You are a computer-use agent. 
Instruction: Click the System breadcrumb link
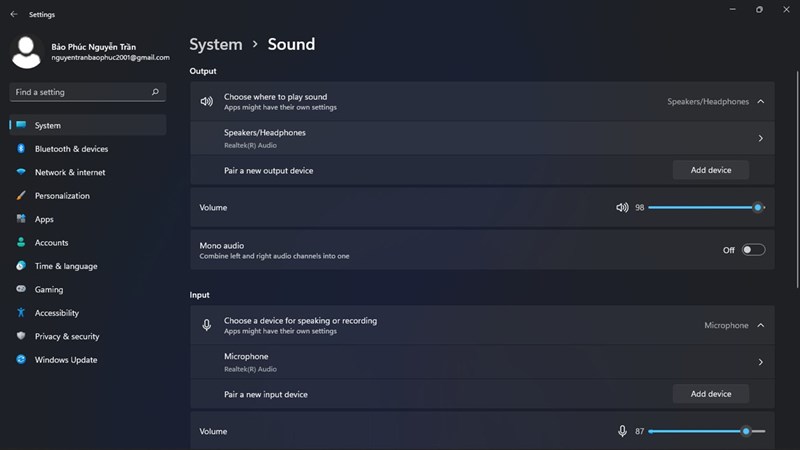[x=216, y=44]
